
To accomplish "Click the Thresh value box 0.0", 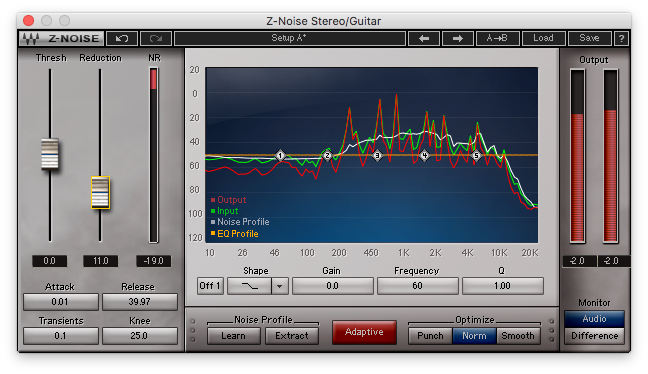I will 50,261.
